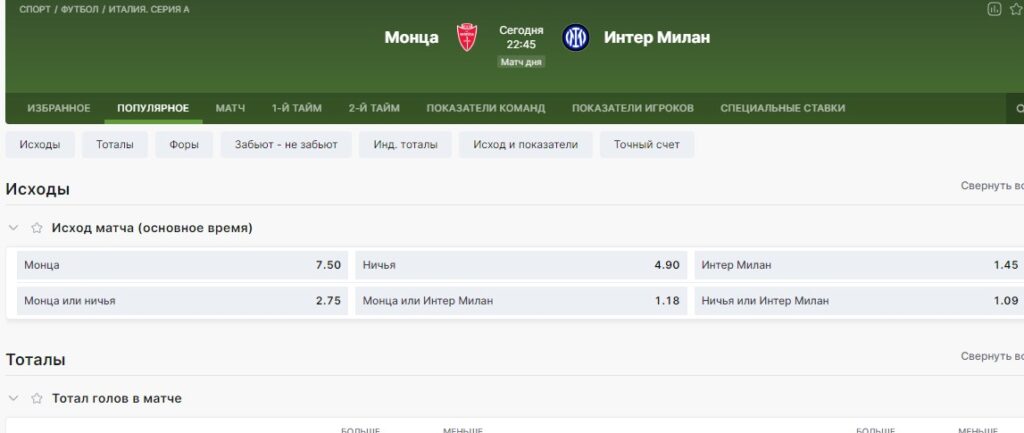Open search icon at tab bar end
Screen dimensions: 1024x433
coord(1019,108)
